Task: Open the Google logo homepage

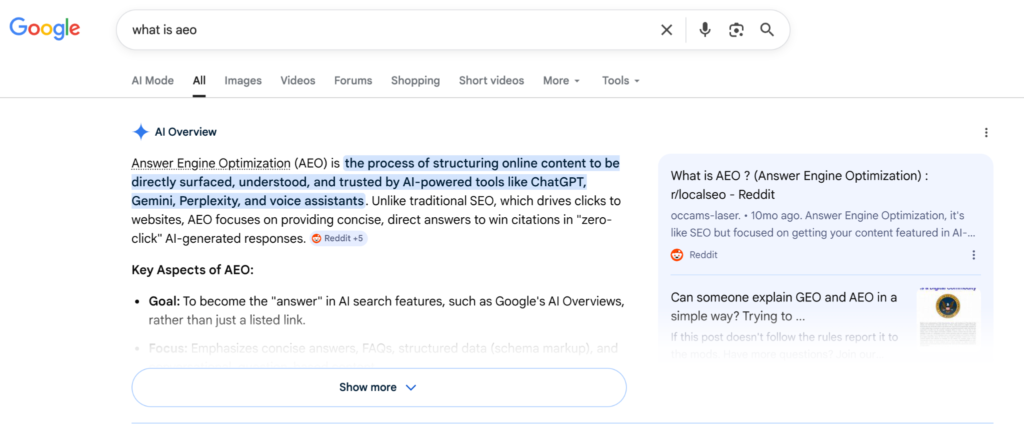Action: point(44,29)
